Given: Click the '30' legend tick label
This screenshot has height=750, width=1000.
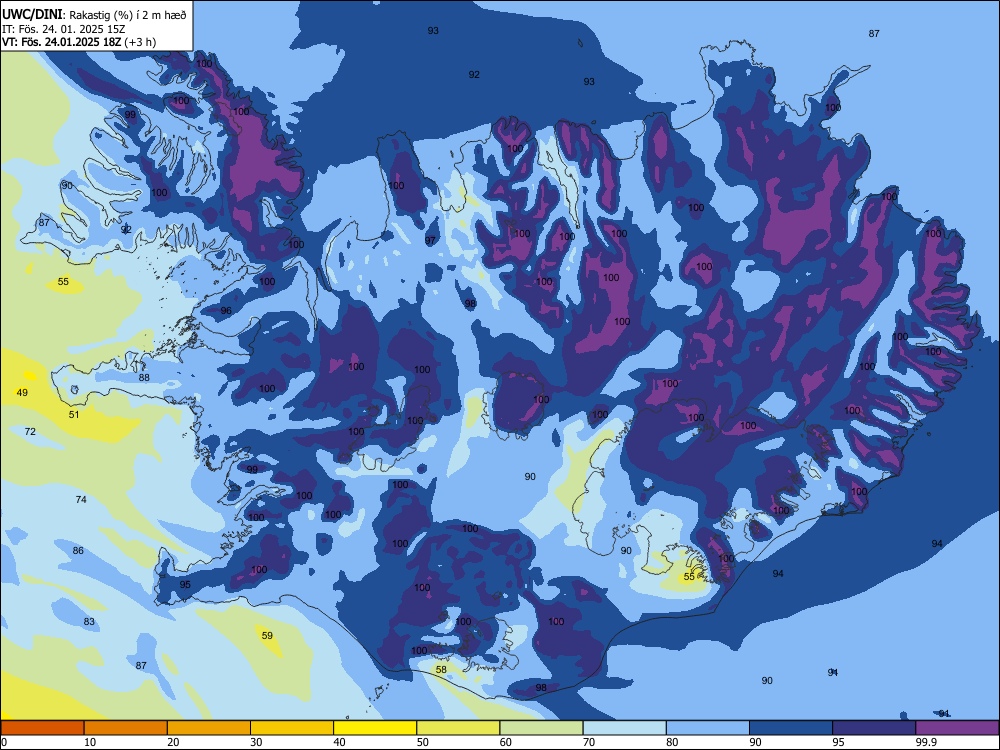Looking at the screenshot, I should [x=256, y=742].
